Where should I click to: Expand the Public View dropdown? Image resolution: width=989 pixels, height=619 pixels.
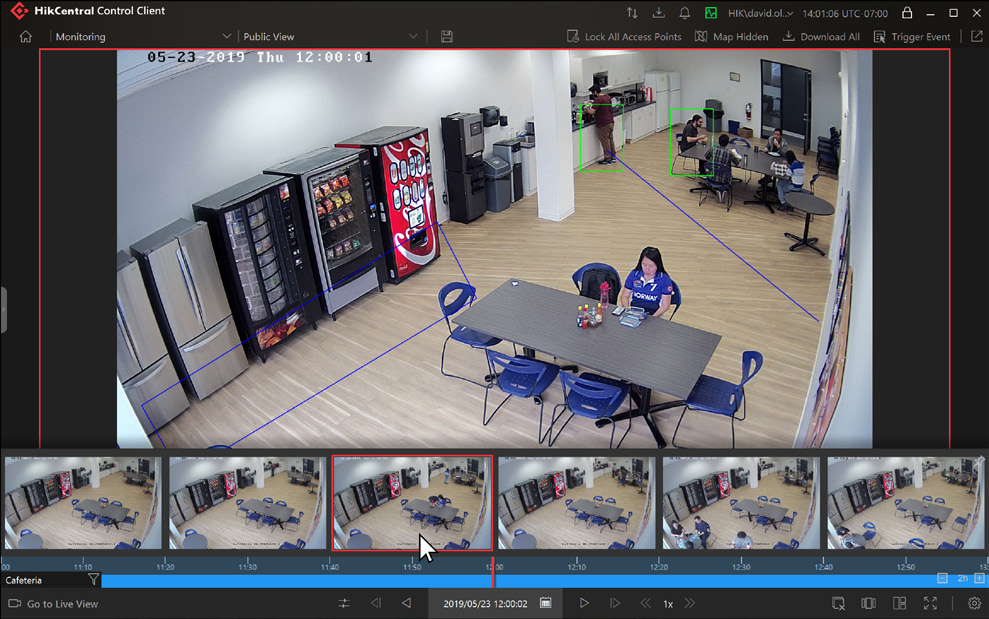tap(413, 37)
